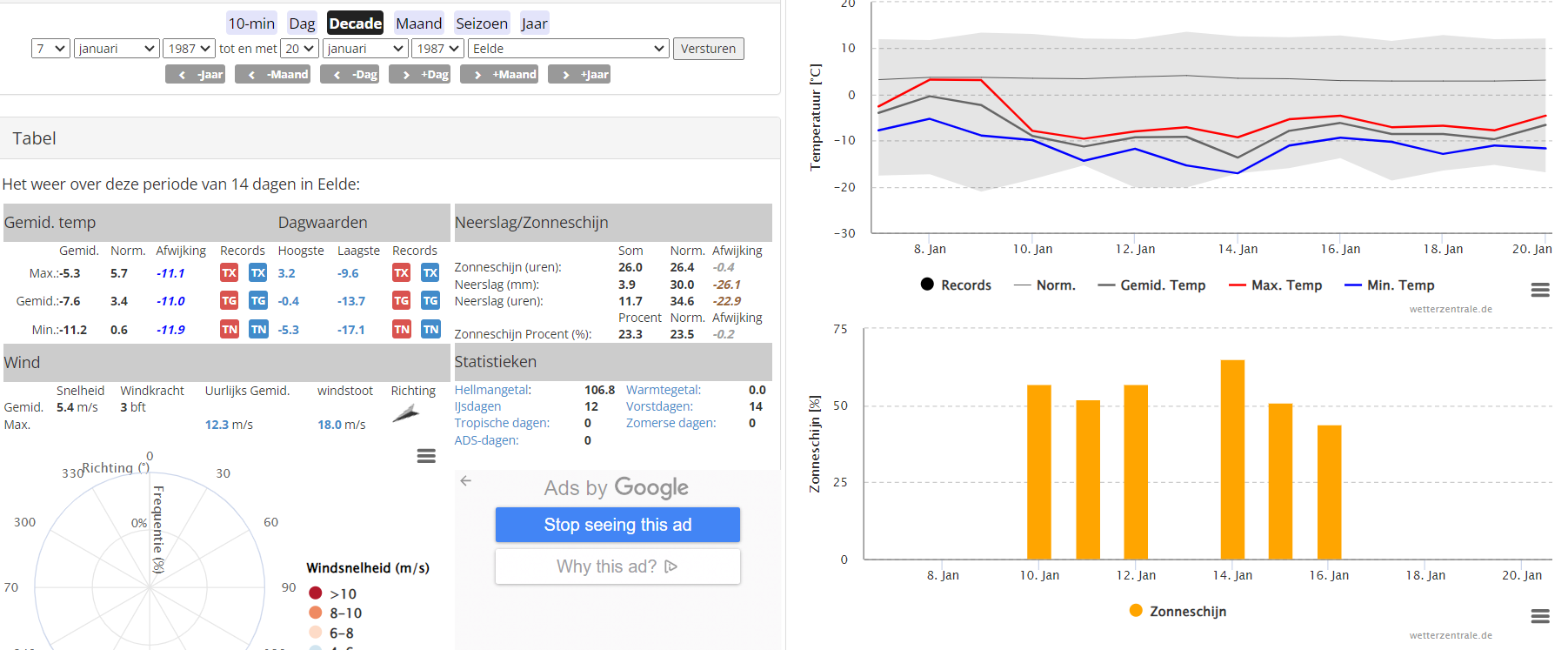
Task: Switch to Maand tab
Action: (418, 23)
